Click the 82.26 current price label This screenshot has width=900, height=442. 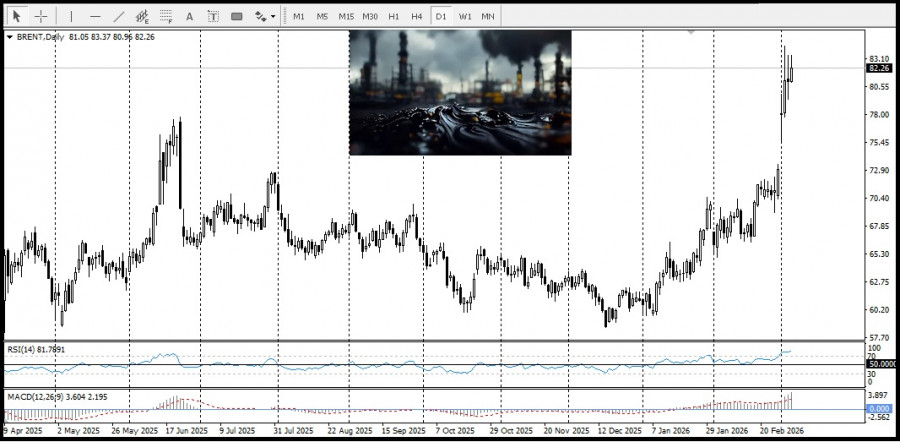(x=879, y=68)
